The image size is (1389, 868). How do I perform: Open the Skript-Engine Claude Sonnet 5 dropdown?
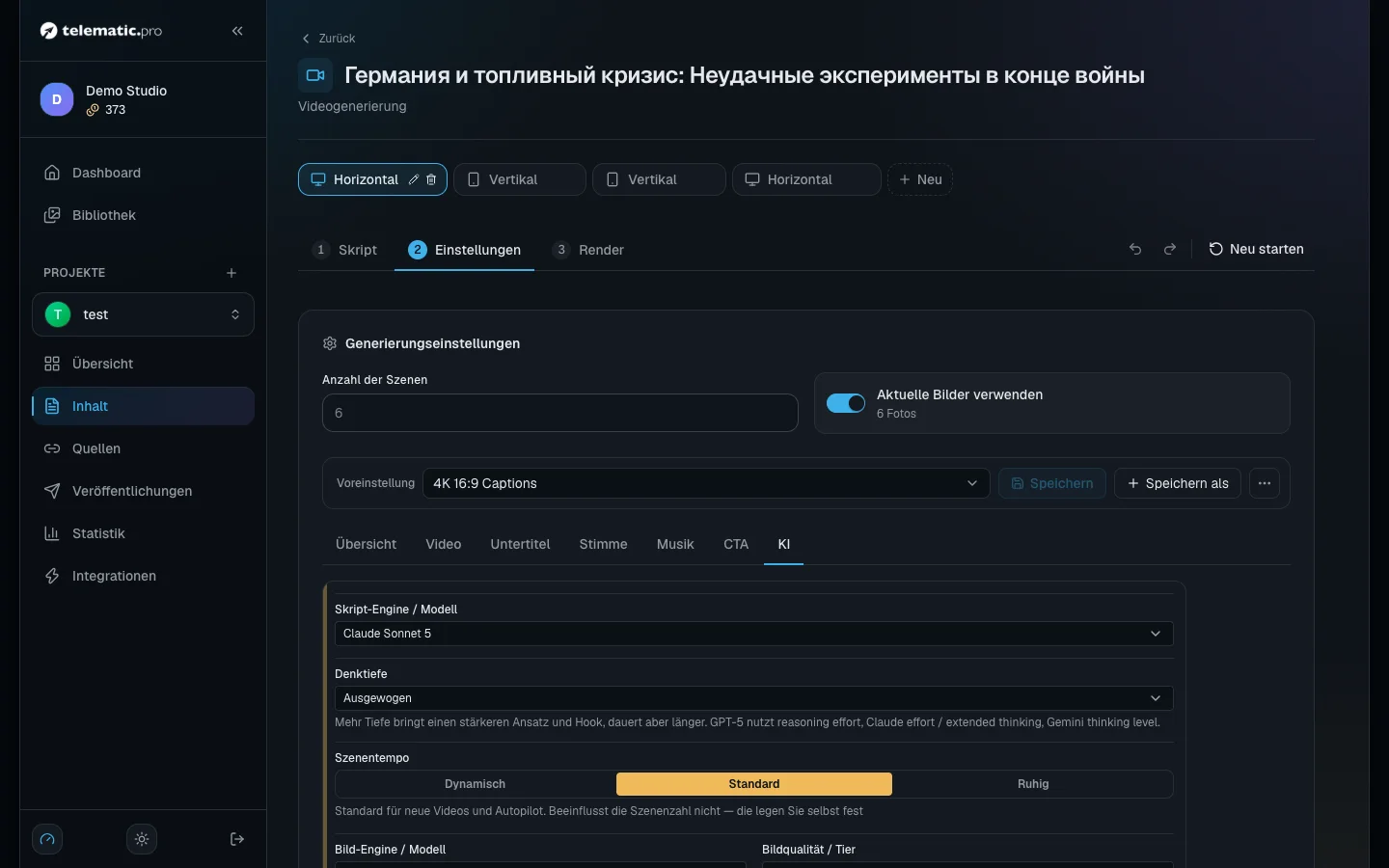tap(754, 634)
